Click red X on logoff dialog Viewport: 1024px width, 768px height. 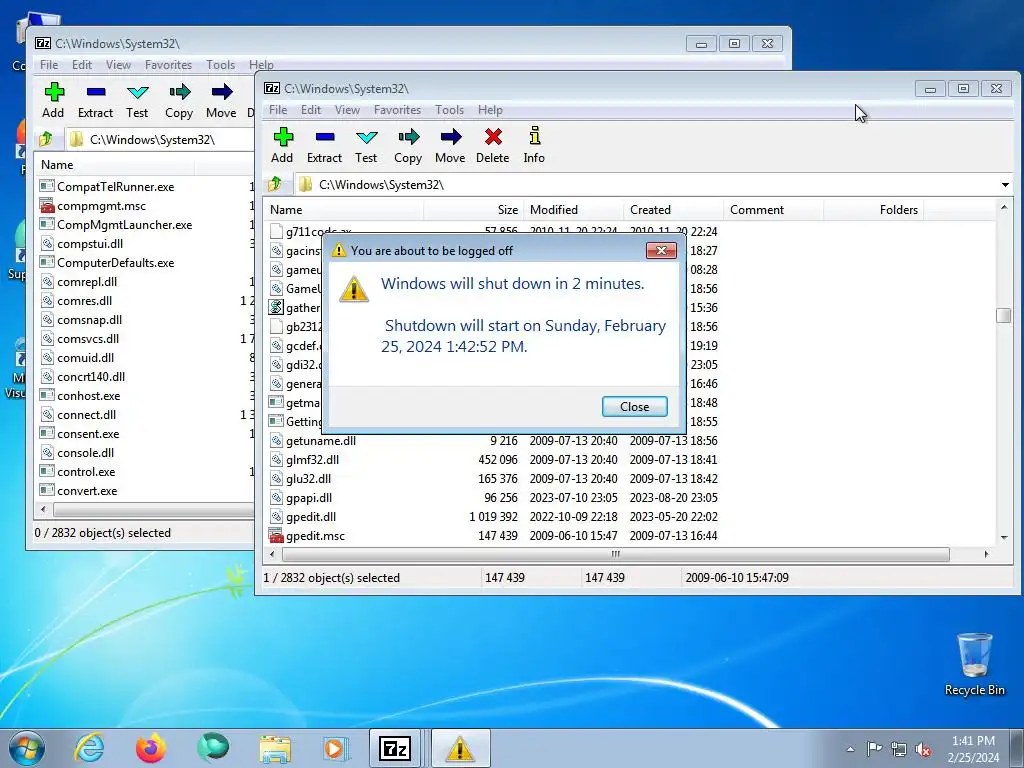click(661, 250)
